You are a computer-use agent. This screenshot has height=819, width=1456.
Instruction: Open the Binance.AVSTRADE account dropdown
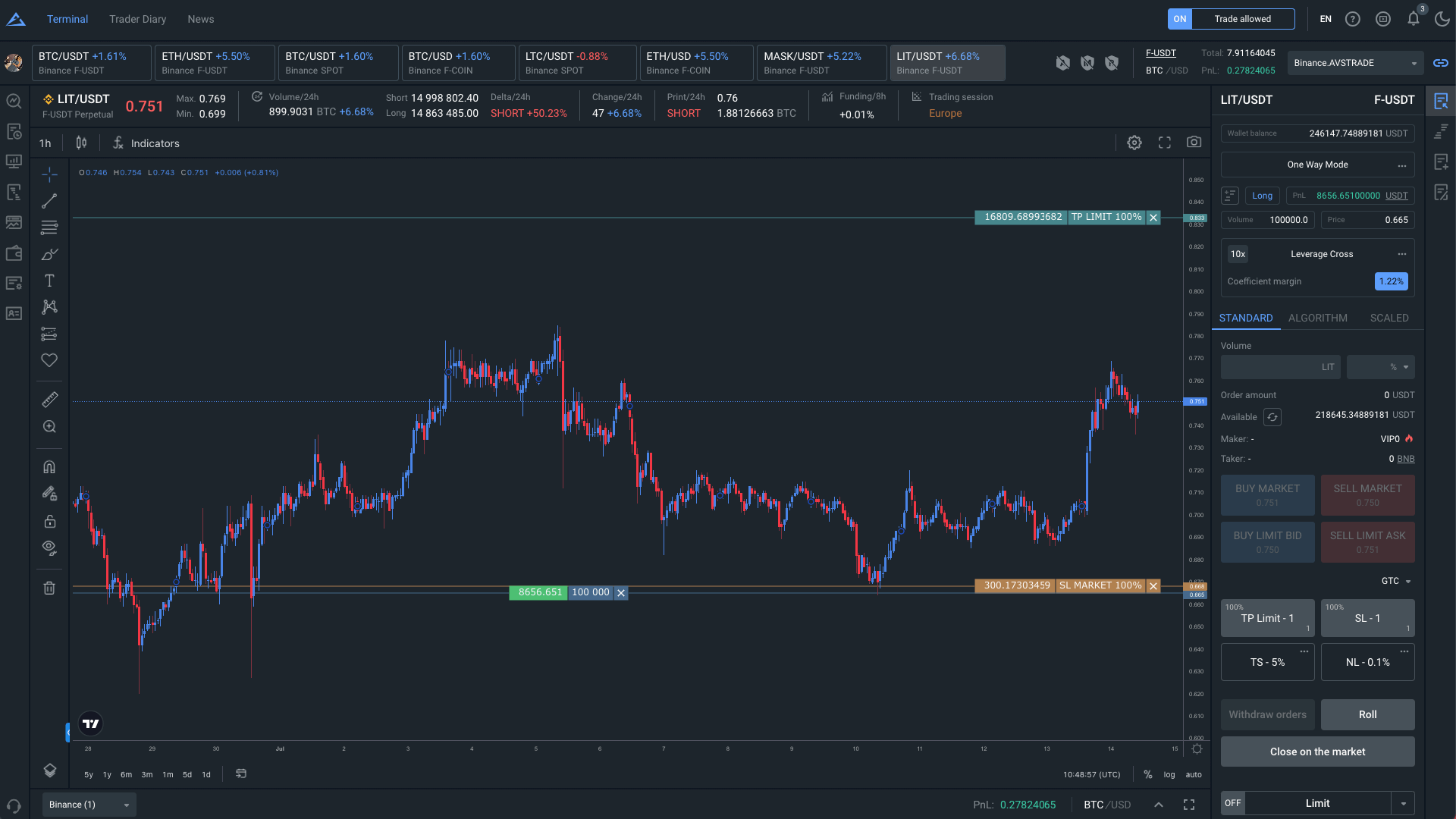(x=1355, y=63)
